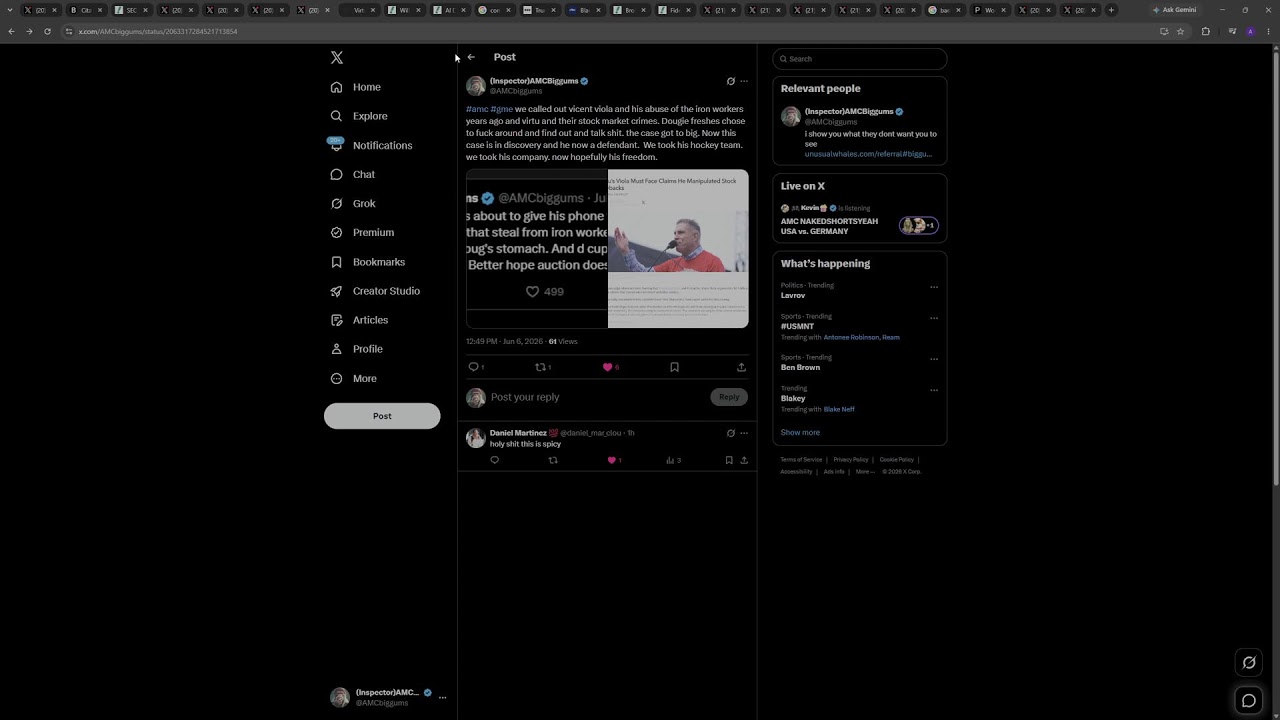Open options for Blakey trend
Viewport: 1280px width, 720px height.
point(934,390)
